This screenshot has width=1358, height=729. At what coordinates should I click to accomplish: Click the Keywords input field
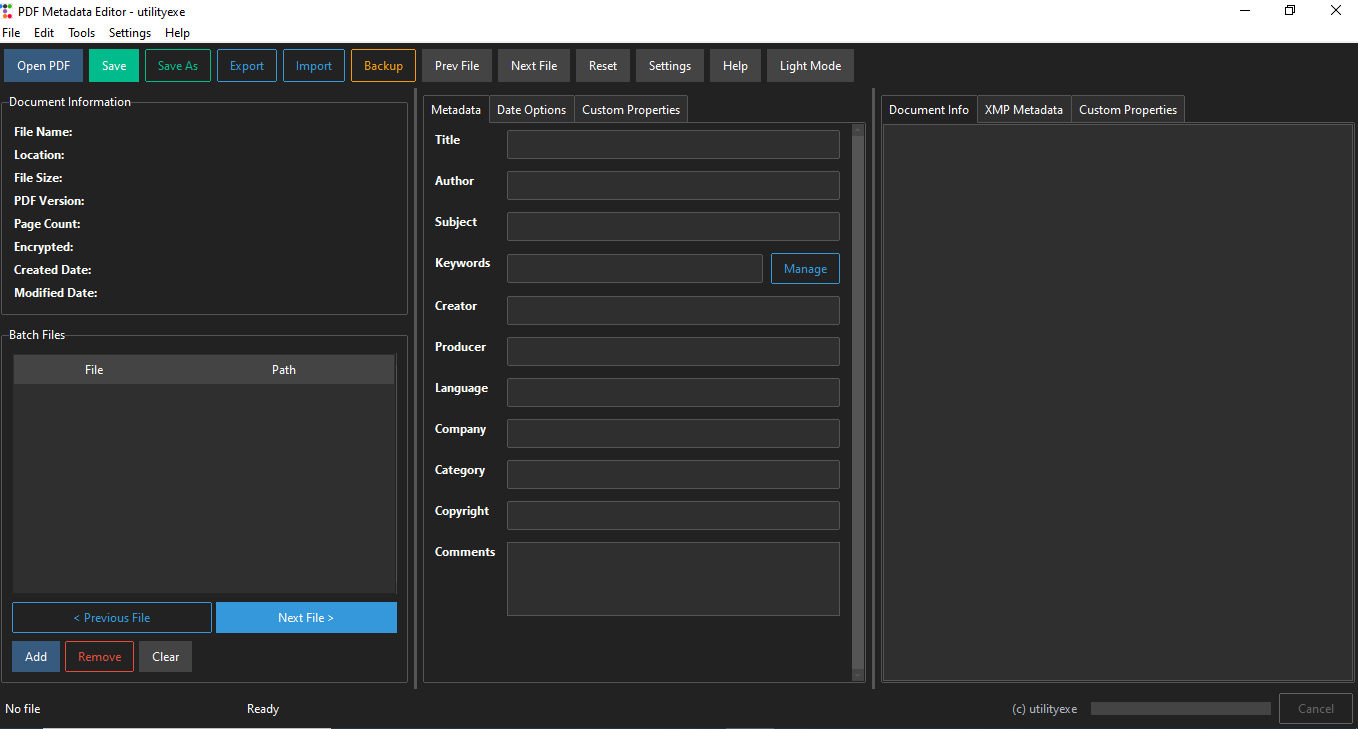[635, 268]
